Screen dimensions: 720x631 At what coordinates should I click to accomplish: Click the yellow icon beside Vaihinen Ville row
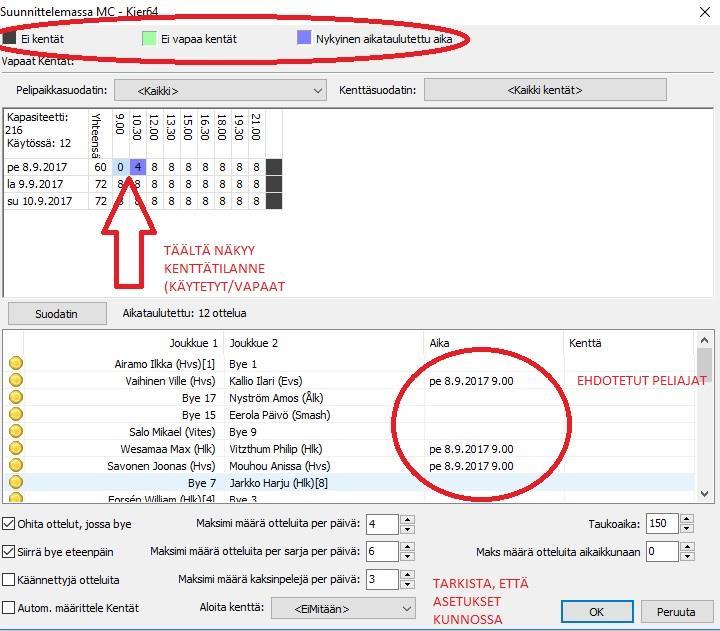(x=16, y=380)
